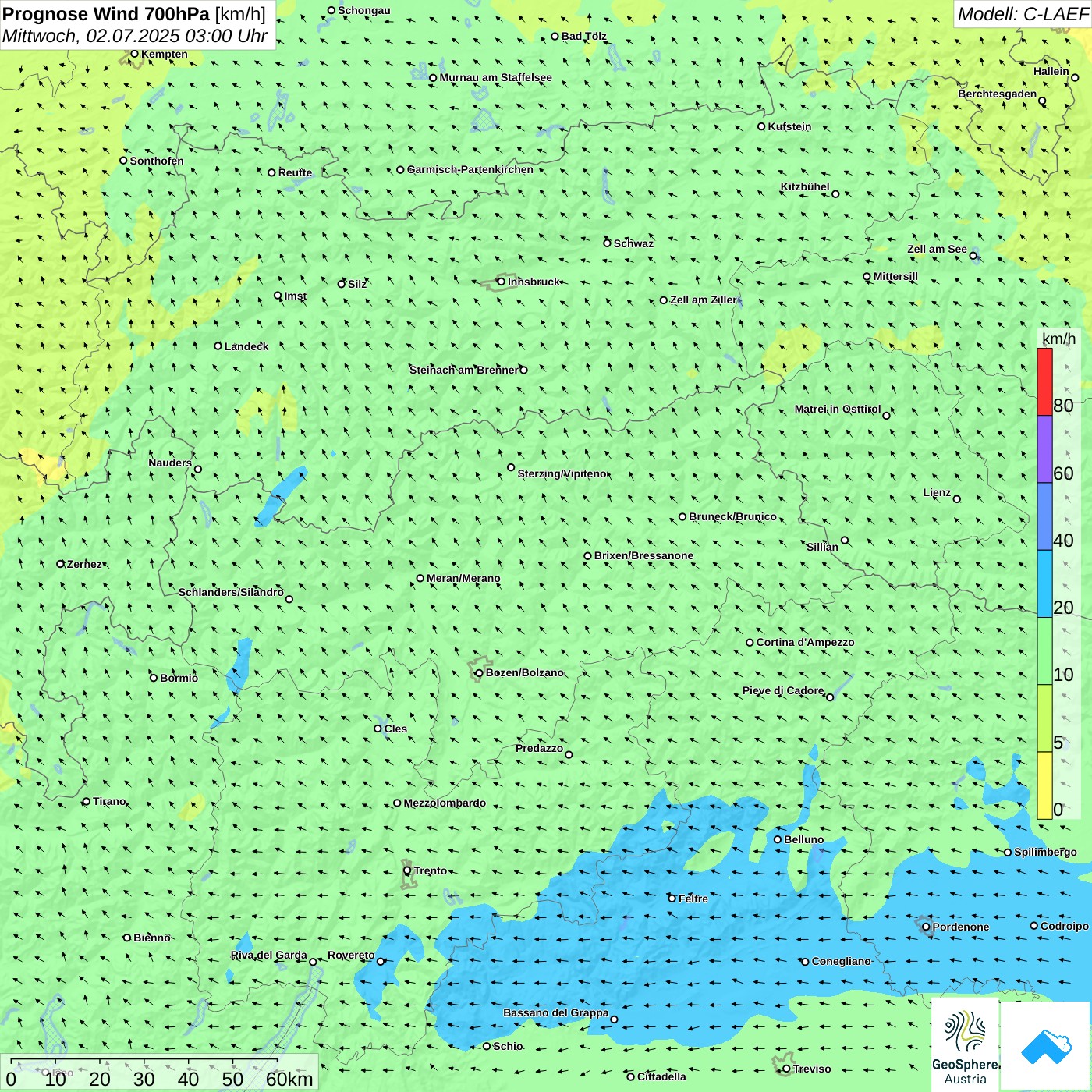Click the Schio city label

pyautogui.click(x=508, y=1046)
